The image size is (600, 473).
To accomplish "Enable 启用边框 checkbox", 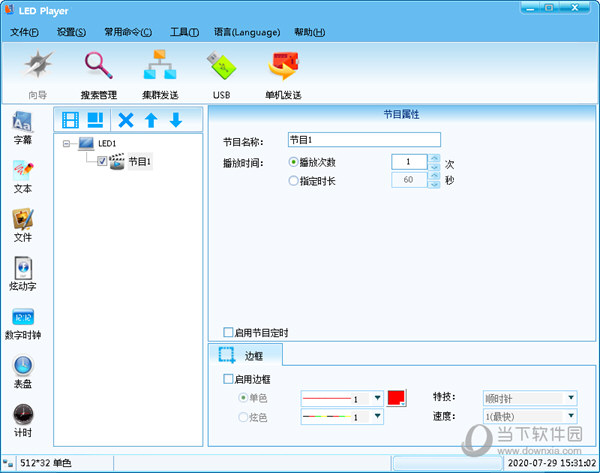I will coord(228,379).
